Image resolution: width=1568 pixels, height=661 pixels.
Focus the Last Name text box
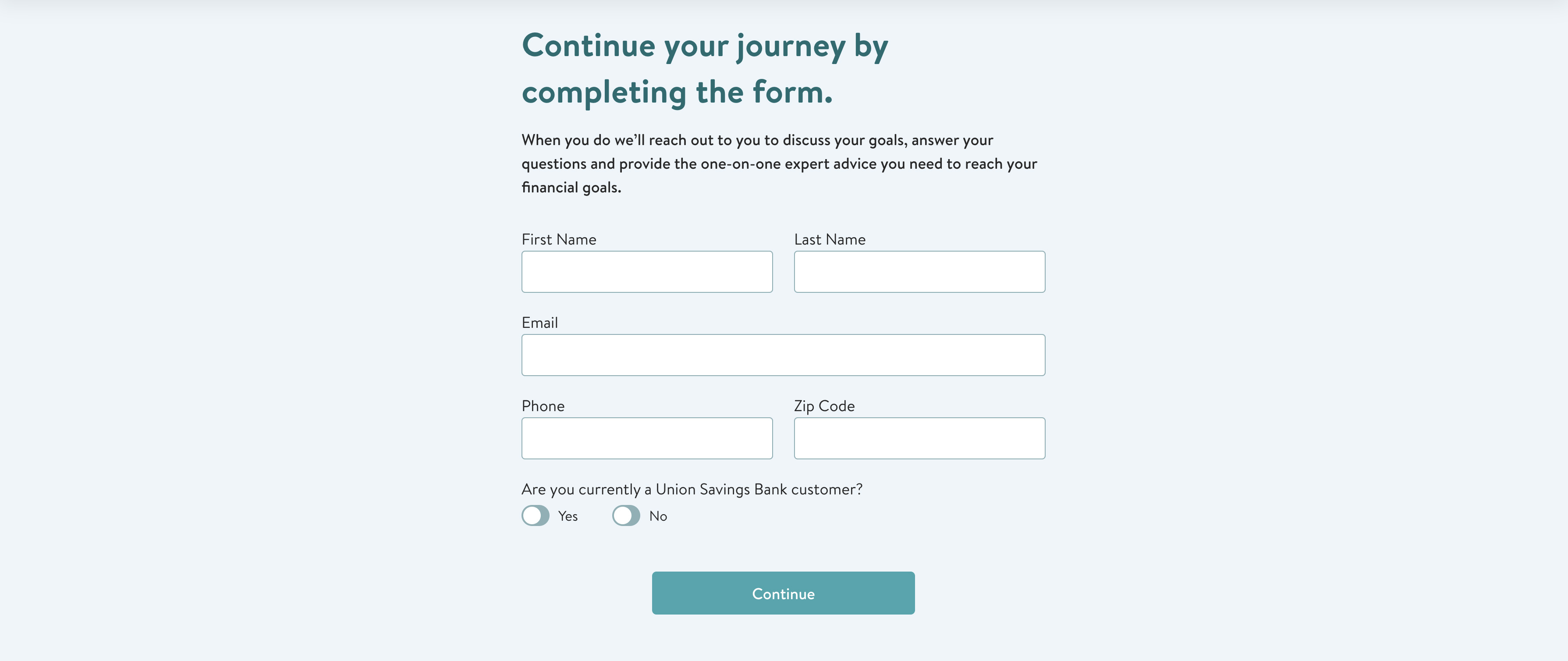coord(920,271)
